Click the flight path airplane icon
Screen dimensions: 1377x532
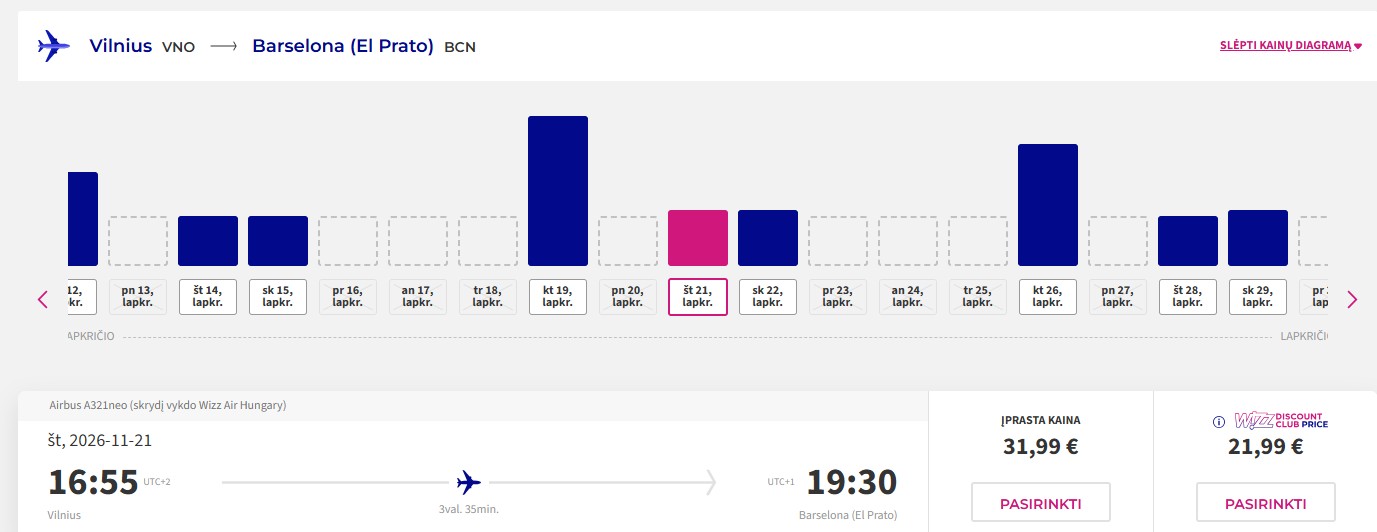click(x=468, y=483)
